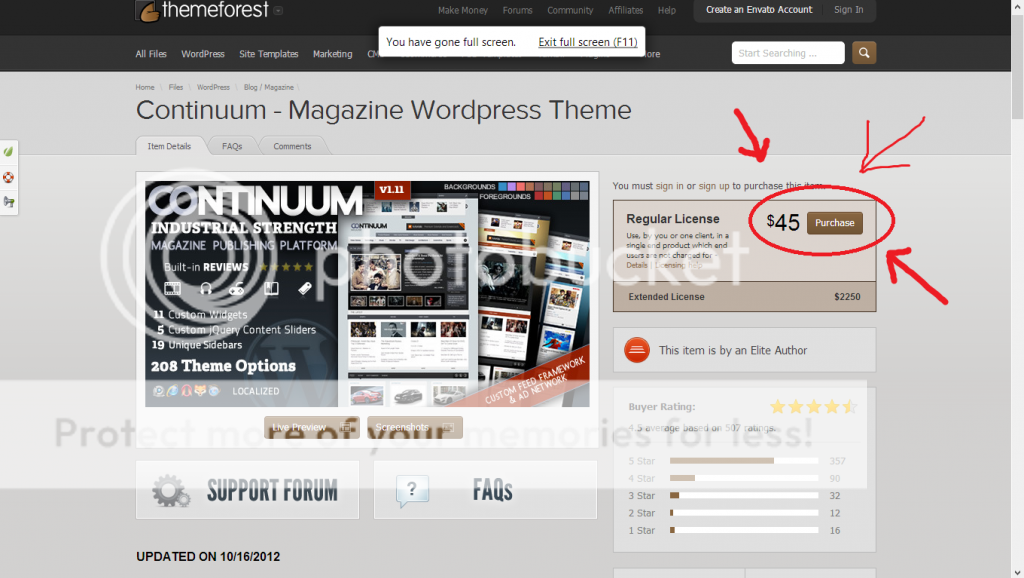Click the vertical scrollbar down arrow
The width and height of the screenshot is (1024, 578).
coord(1017,572)
